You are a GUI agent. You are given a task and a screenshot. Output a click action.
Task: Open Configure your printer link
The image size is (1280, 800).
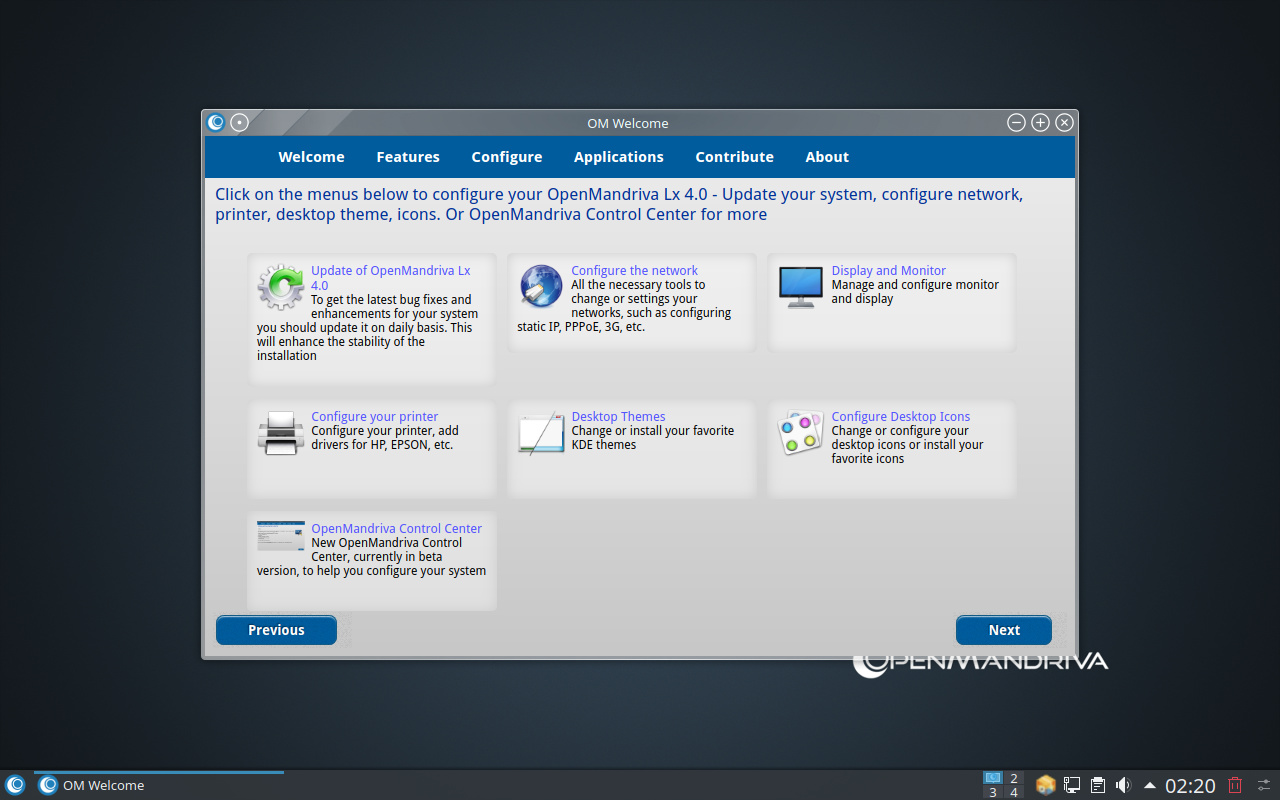point(375,417)
